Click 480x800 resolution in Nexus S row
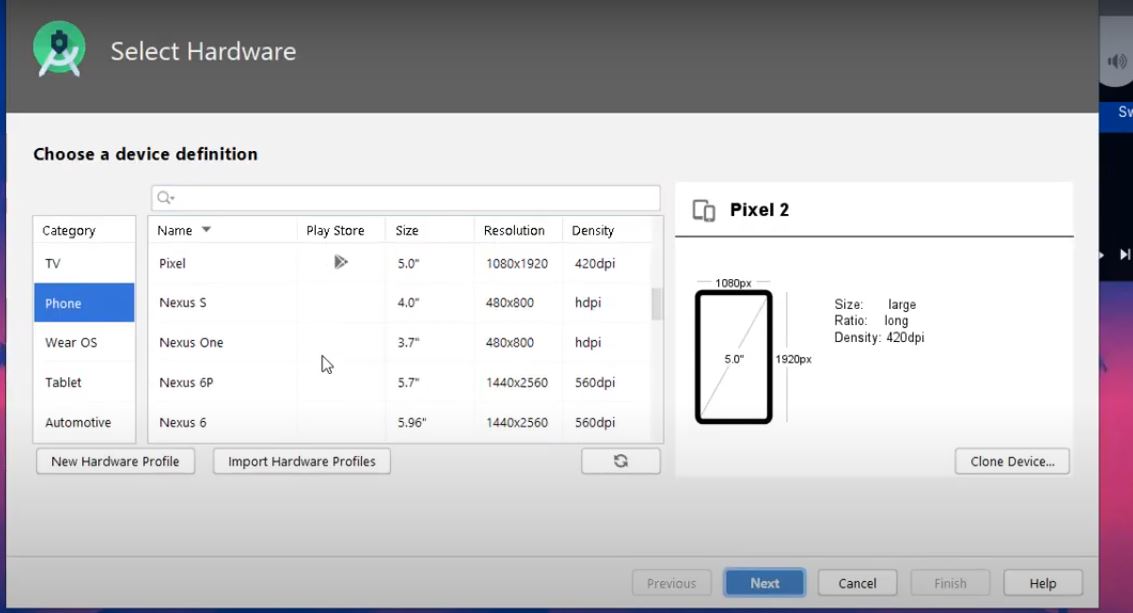 (x=509, y=303)
